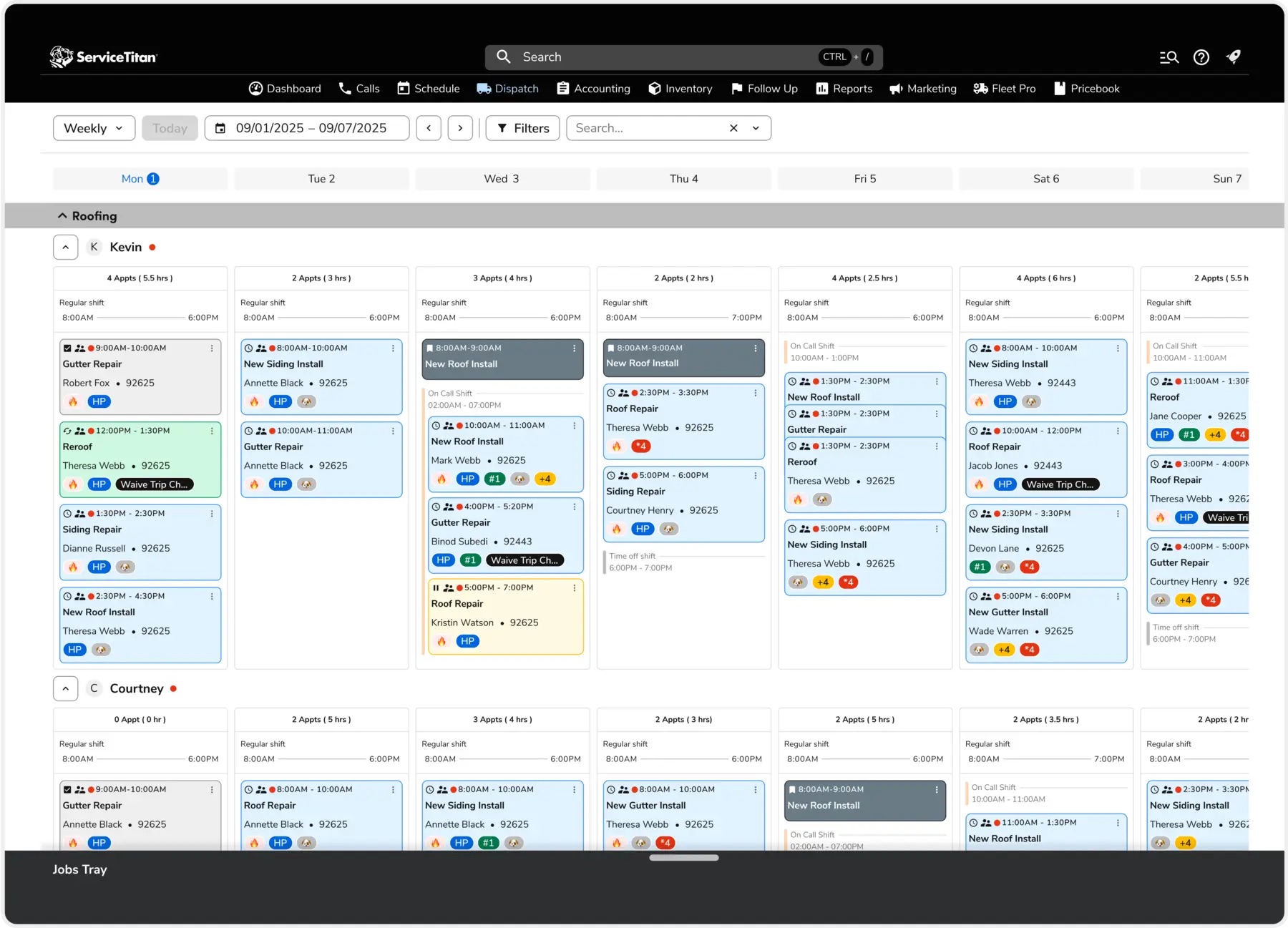This screenshot has width=1288, height=928.
Task: Open the Dispatch menu item
Action: point(507,89)
